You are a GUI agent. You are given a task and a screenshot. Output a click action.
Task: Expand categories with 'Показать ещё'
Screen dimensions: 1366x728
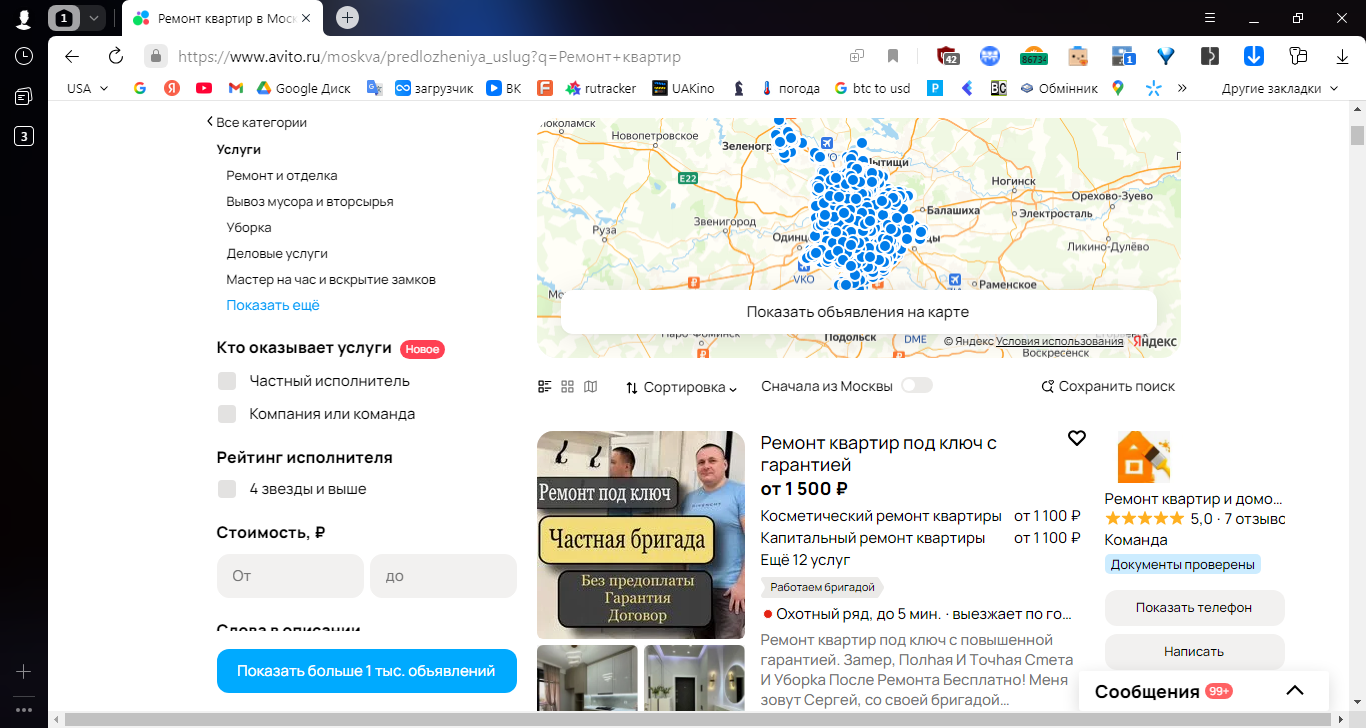(273, 305)
